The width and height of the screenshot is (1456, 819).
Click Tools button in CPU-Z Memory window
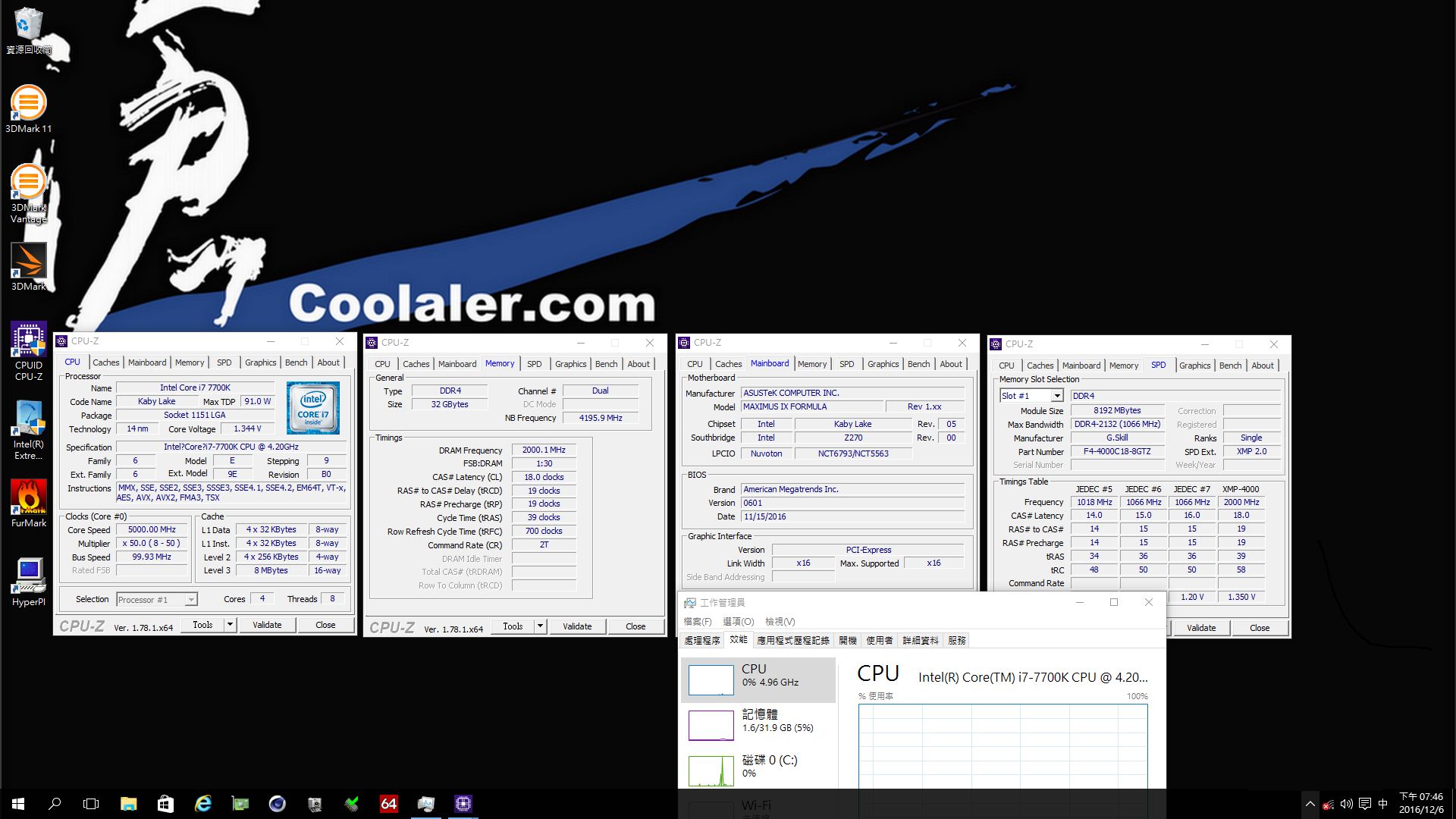[513, 626]
